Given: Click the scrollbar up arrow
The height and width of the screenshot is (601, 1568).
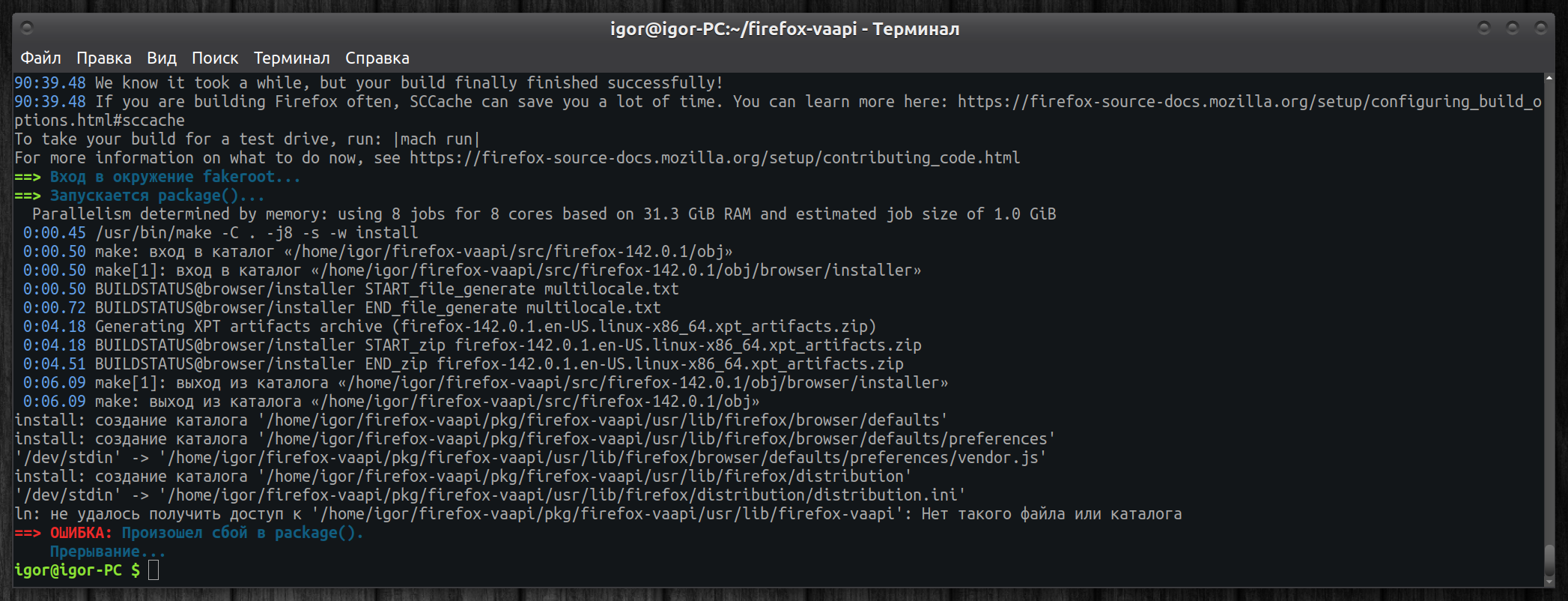Looking at the screenshot, I should click(1549, 78).
